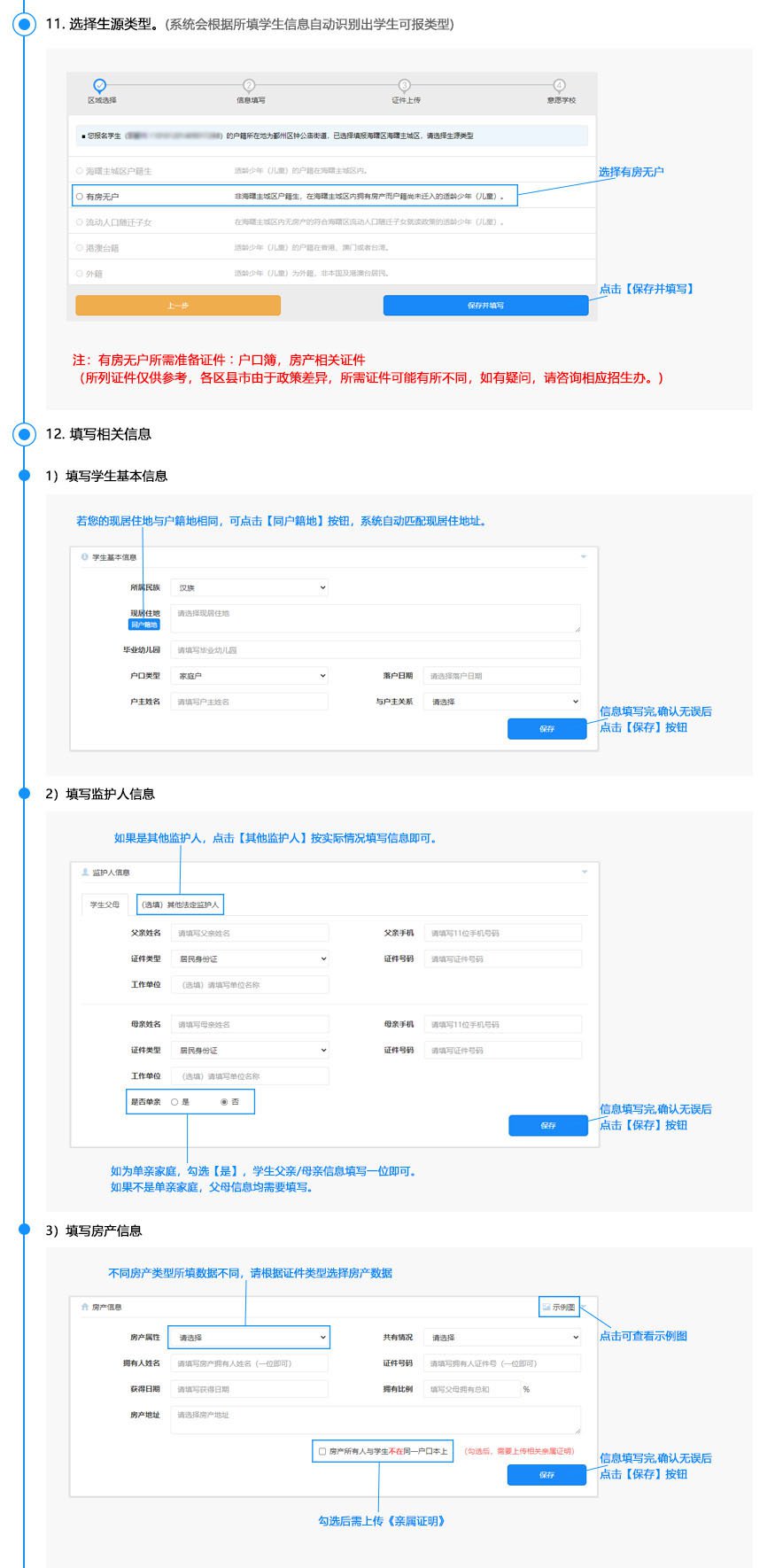Click the 房产地址 text area

(376, 1420)
